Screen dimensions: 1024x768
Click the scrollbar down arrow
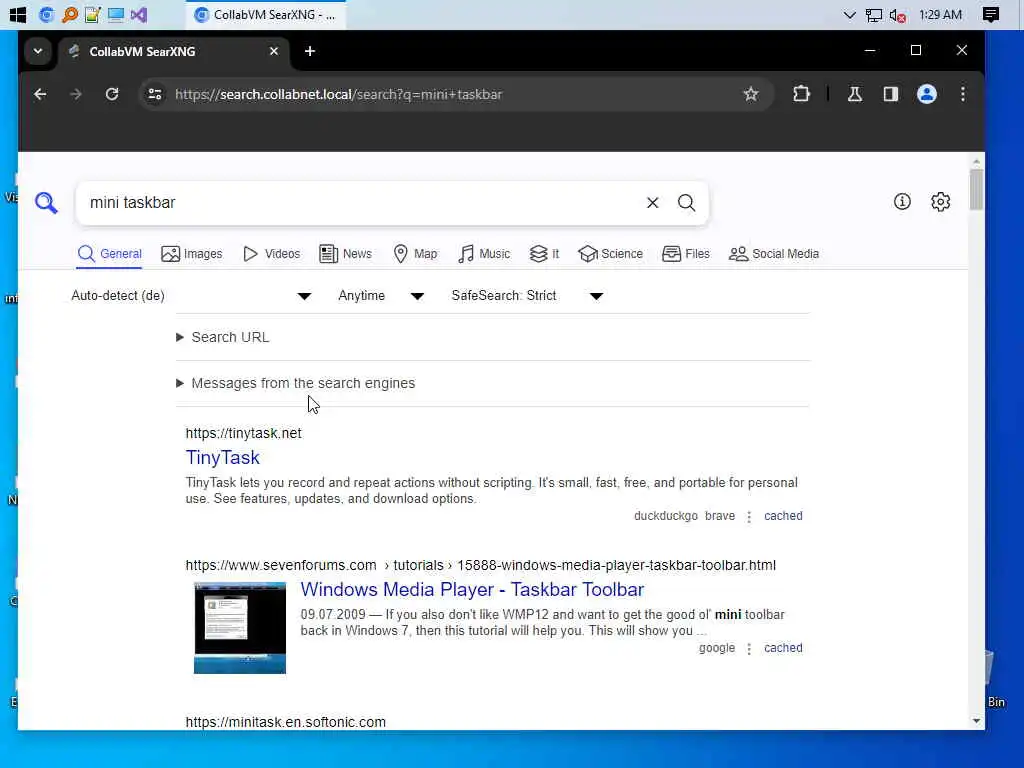(x=976, y=721)
